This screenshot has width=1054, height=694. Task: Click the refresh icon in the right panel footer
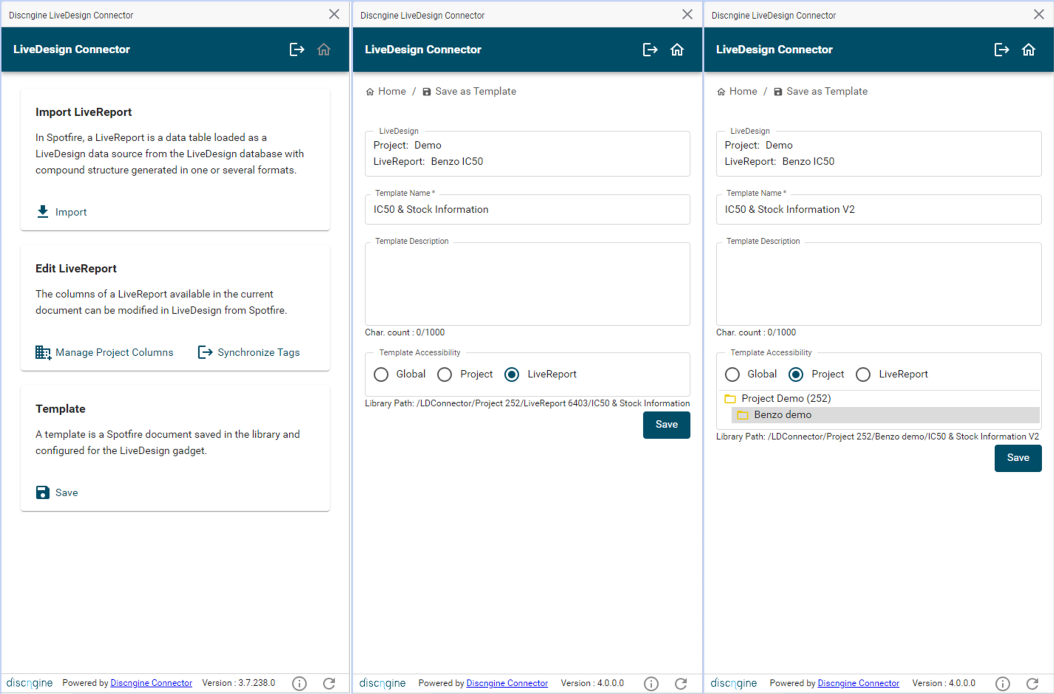point(1032,683)
